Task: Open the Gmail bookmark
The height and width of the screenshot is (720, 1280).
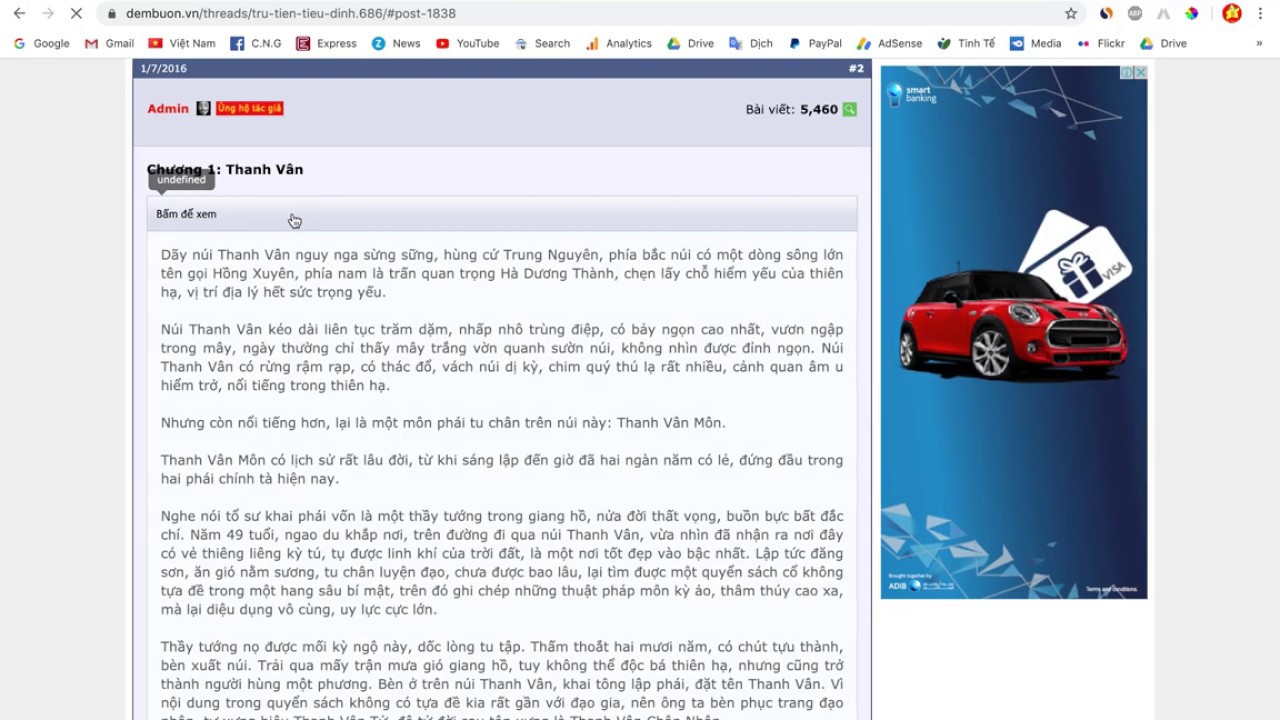Action: (109, 44)
